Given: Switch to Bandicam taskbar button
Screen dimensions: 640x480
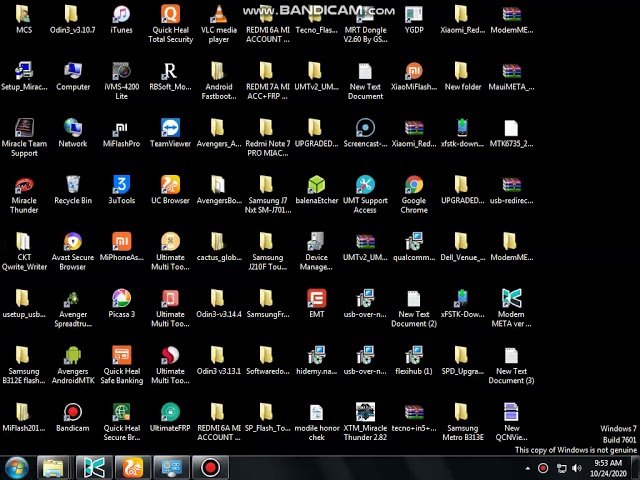Looking at the screenshot, I should pos(210,468).
